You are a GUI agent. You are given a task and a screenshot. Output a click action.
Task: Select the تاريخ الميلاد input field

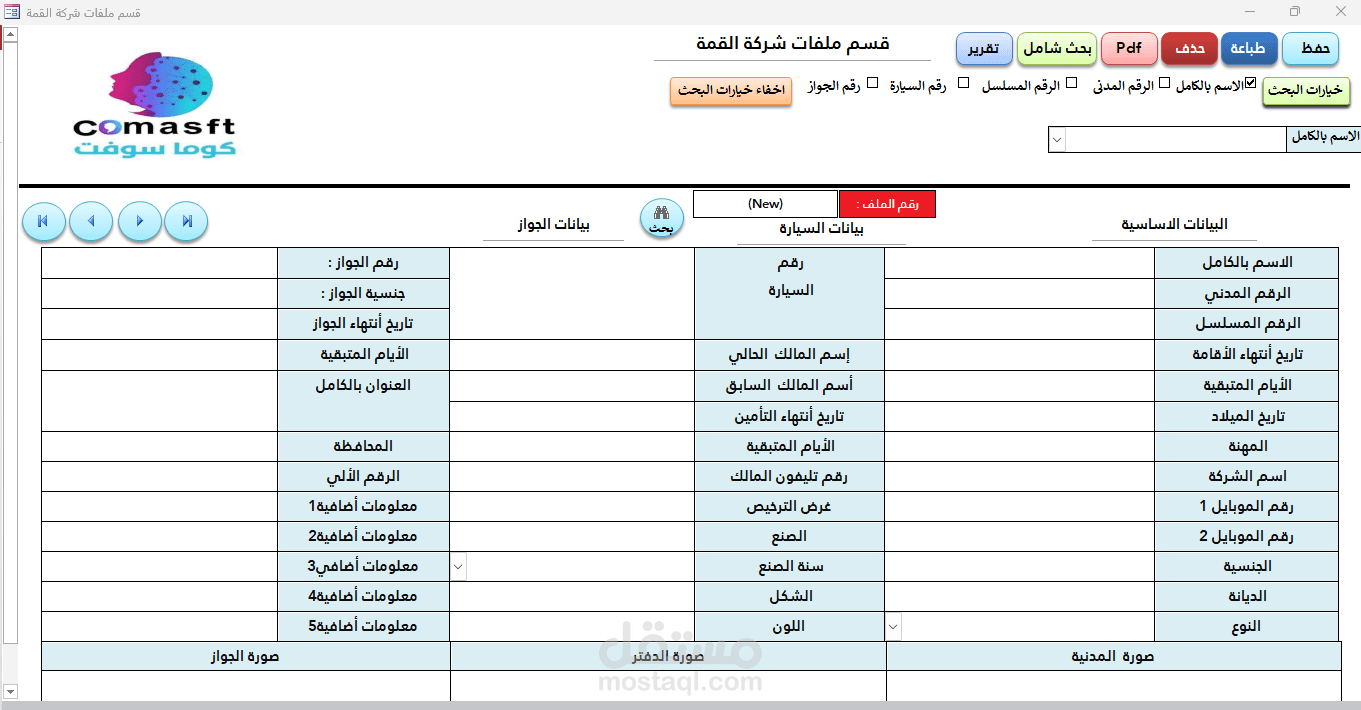tap(1019, 416)
